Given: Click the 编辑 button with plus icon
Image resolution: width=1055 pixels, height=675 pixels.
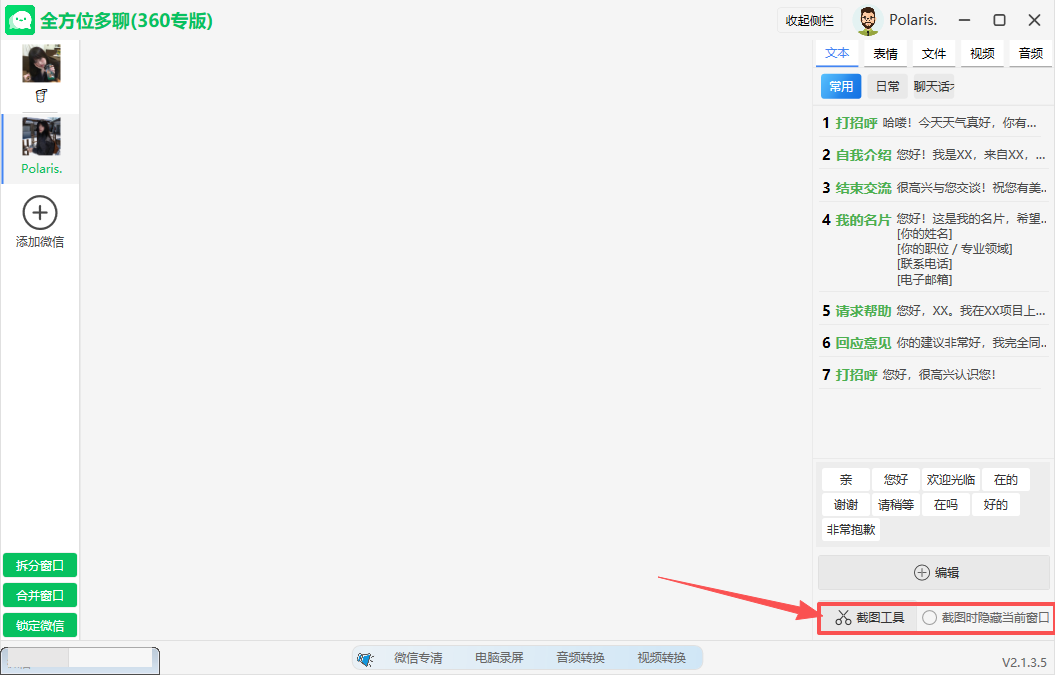Looking at the screenshot, I should [934, 573].
